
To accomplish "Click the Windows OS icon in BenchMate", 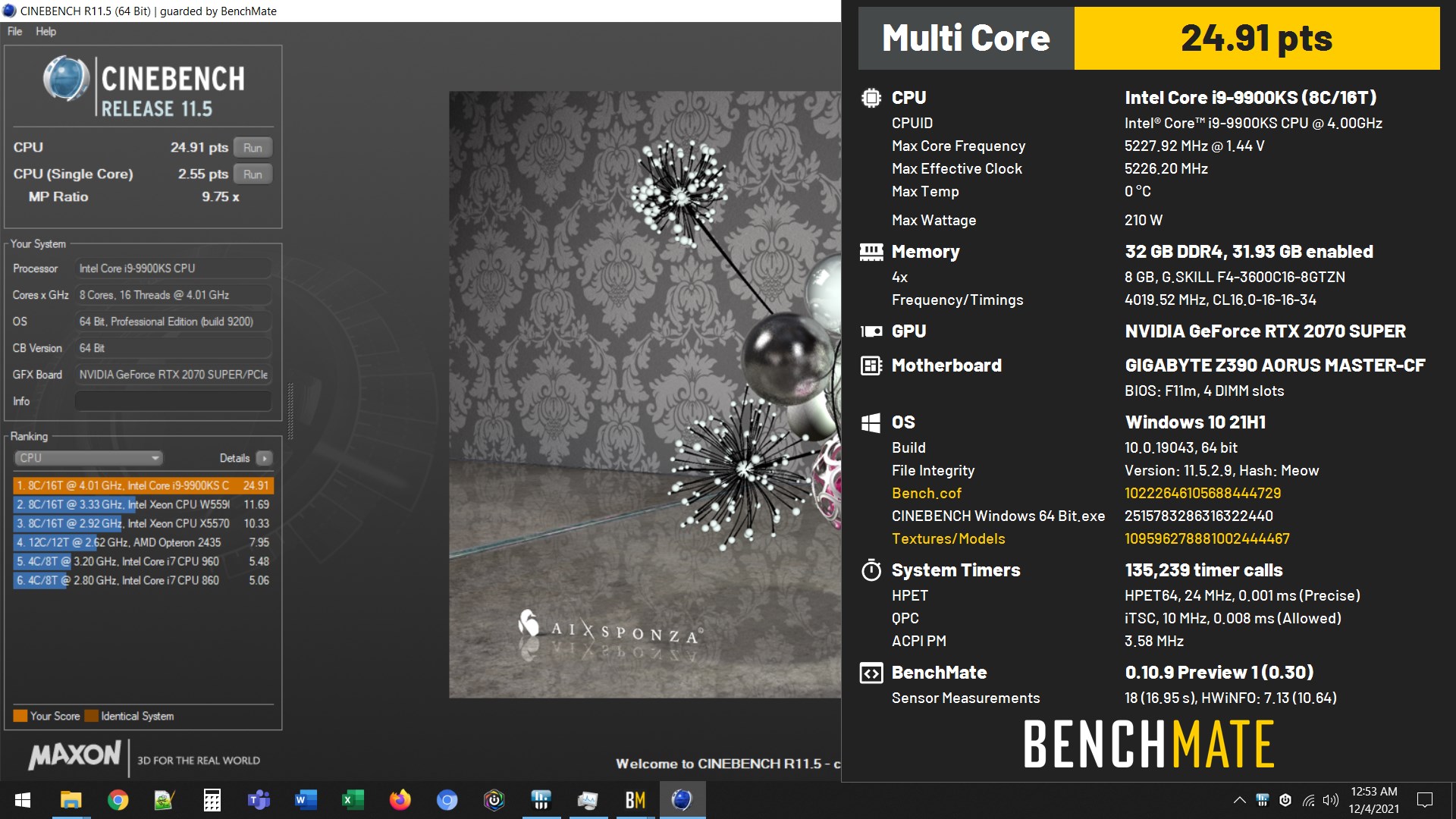I will click(x=871, y=422).
